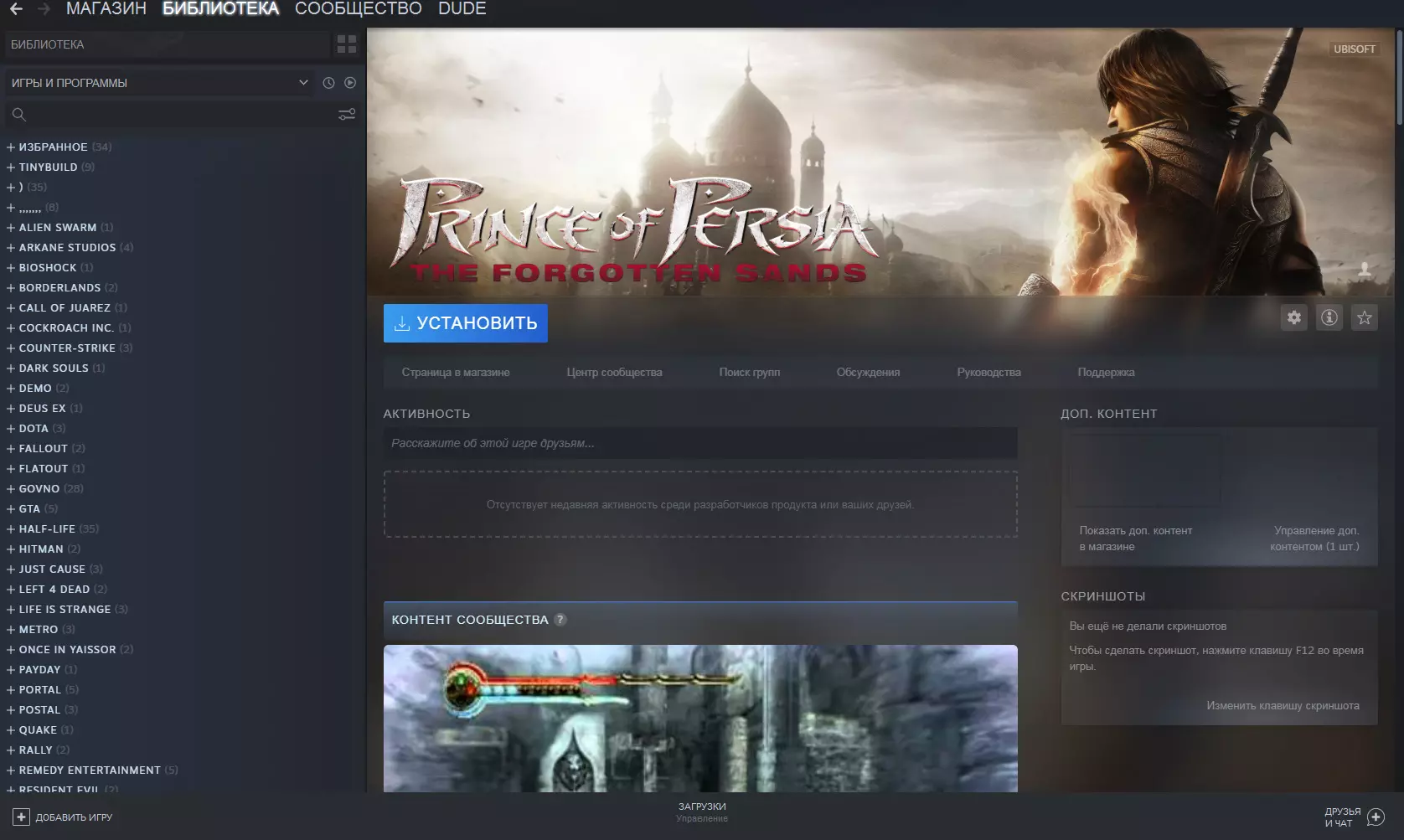Select the Hitman collection row

(x=183, y=549)
